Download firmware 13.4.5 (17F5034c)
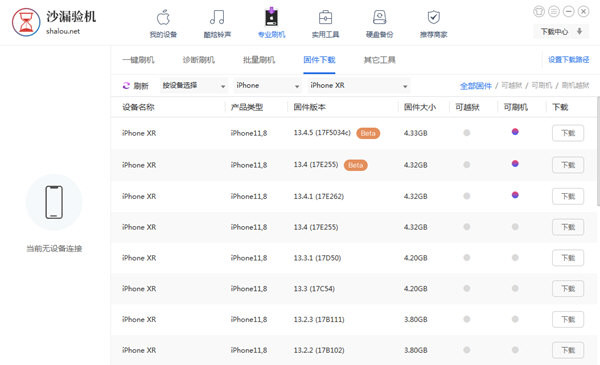The height and width of the screenshot is (365, 600). point(568,133)
